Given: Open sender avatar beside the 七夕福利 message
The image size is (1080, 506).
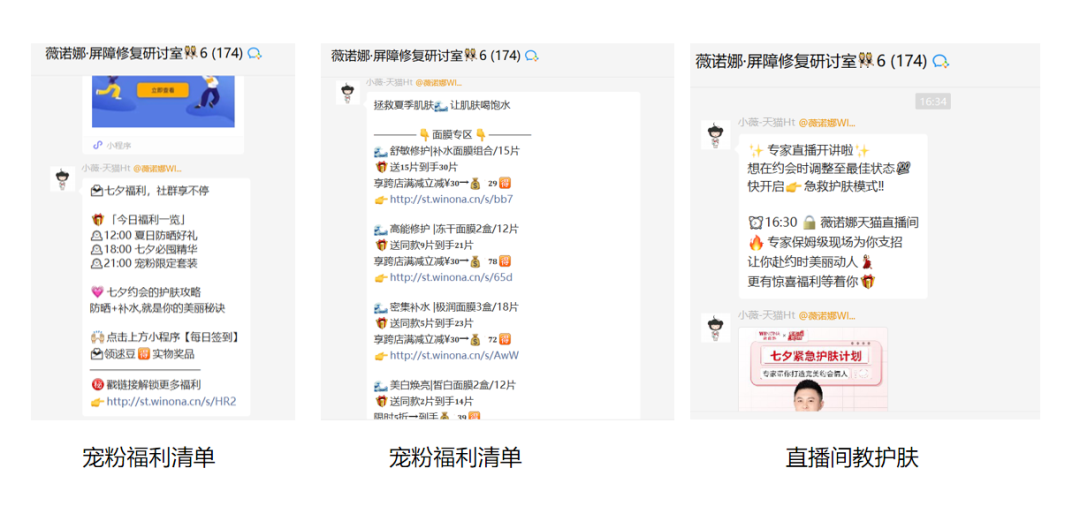Looking at the screenshot, I should pos(63,179).
